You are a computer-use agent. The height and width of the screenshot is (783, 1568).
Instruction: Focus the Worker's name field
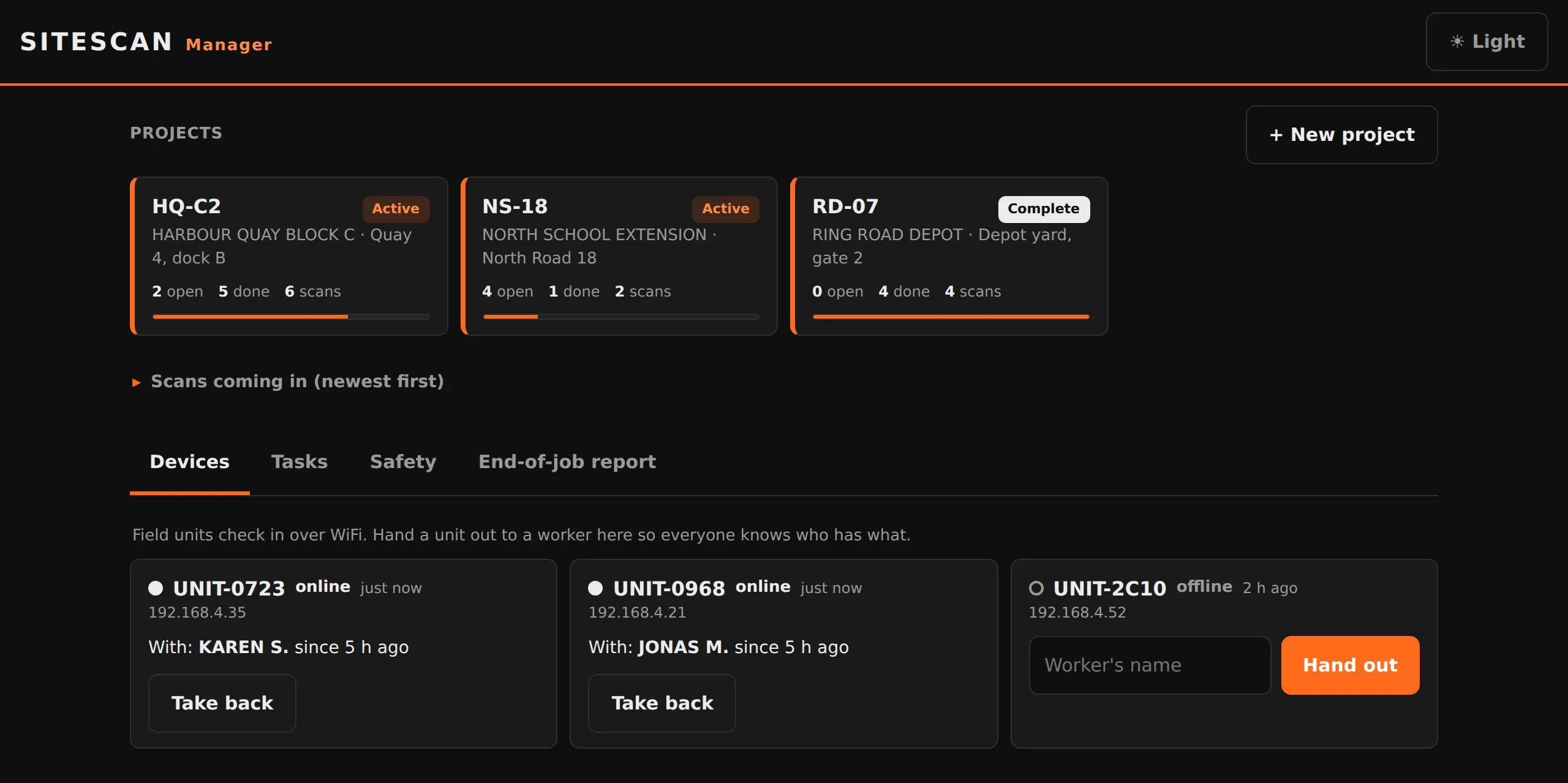pyautogui.click(x=1150, y=665)
